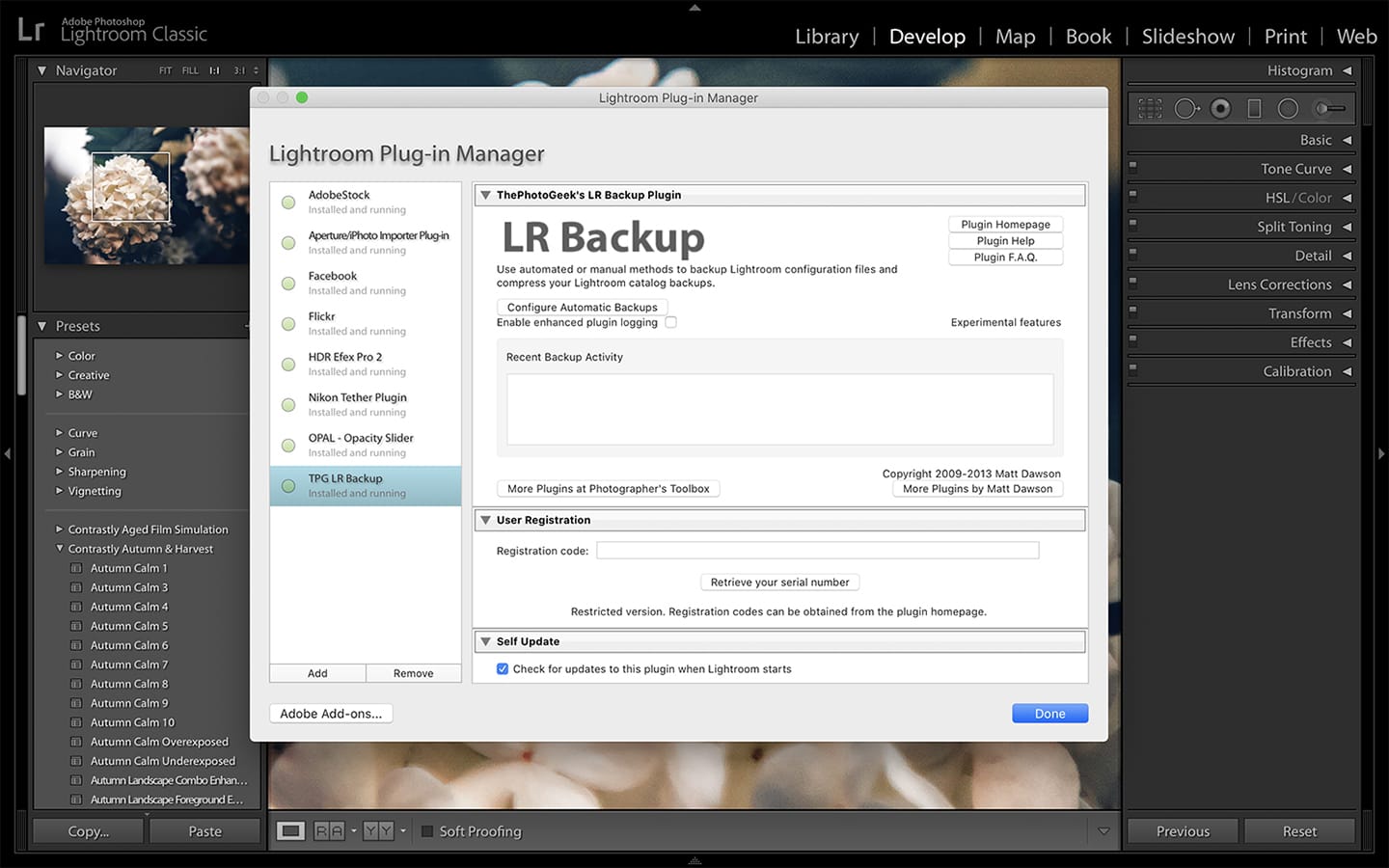Click the left panel collapse arrow at screen edge
Image resolution: width=1389 pixels, height=868 pixels.
(7, 453)
